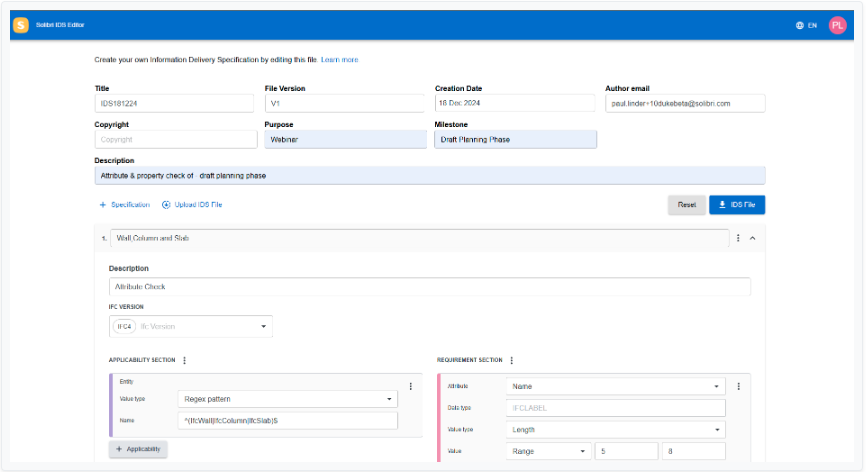Open the Entity facet three-dot menu
The image size is (866, 472).
[410, 386]
